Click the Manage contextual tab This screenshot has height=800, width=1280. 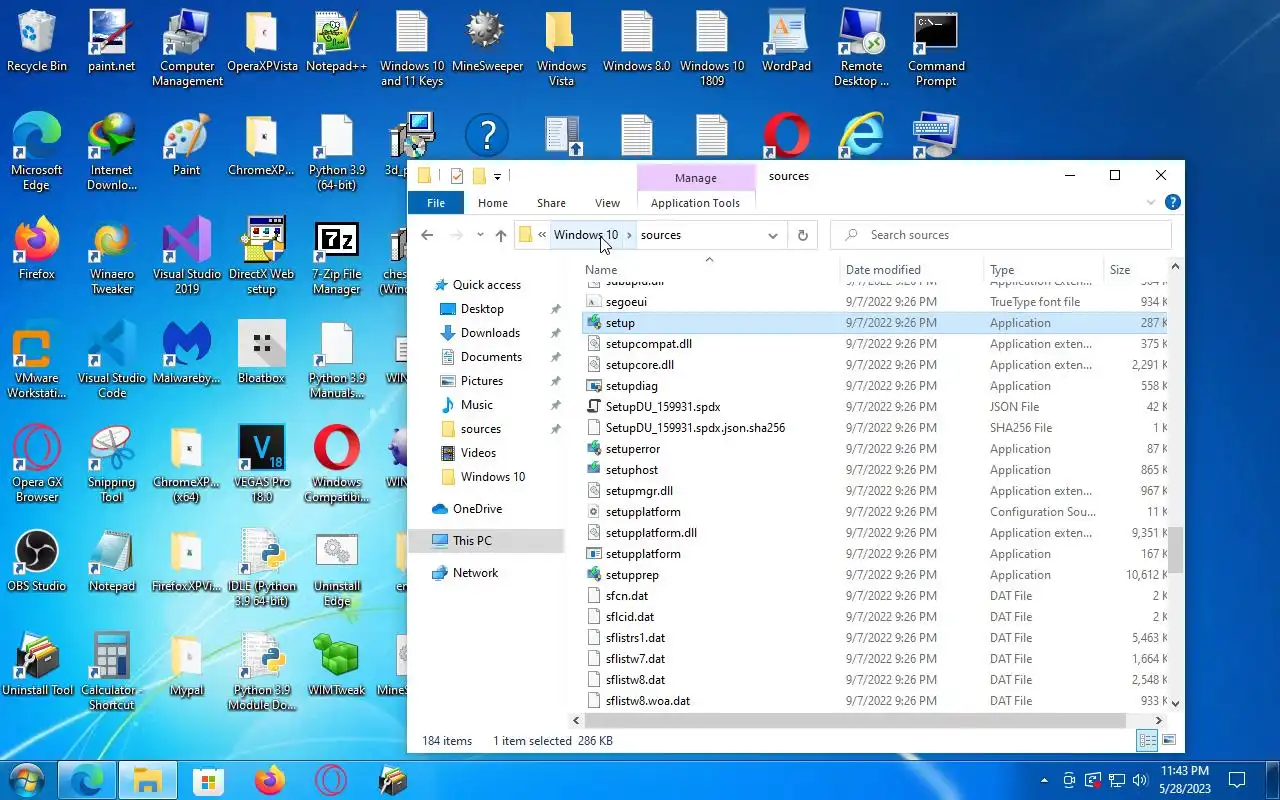pos(695,178)
